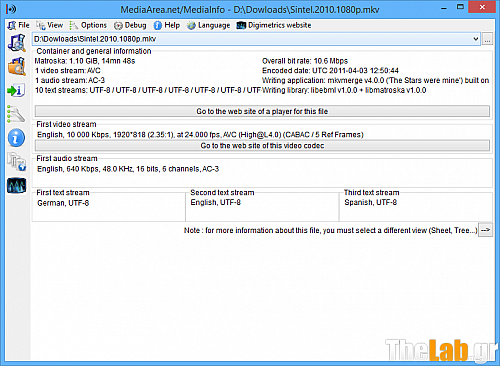Click the Digimetrics waveform sidebar icon
Viewport: 500px width, 366px height.
(x=16, y=186)
